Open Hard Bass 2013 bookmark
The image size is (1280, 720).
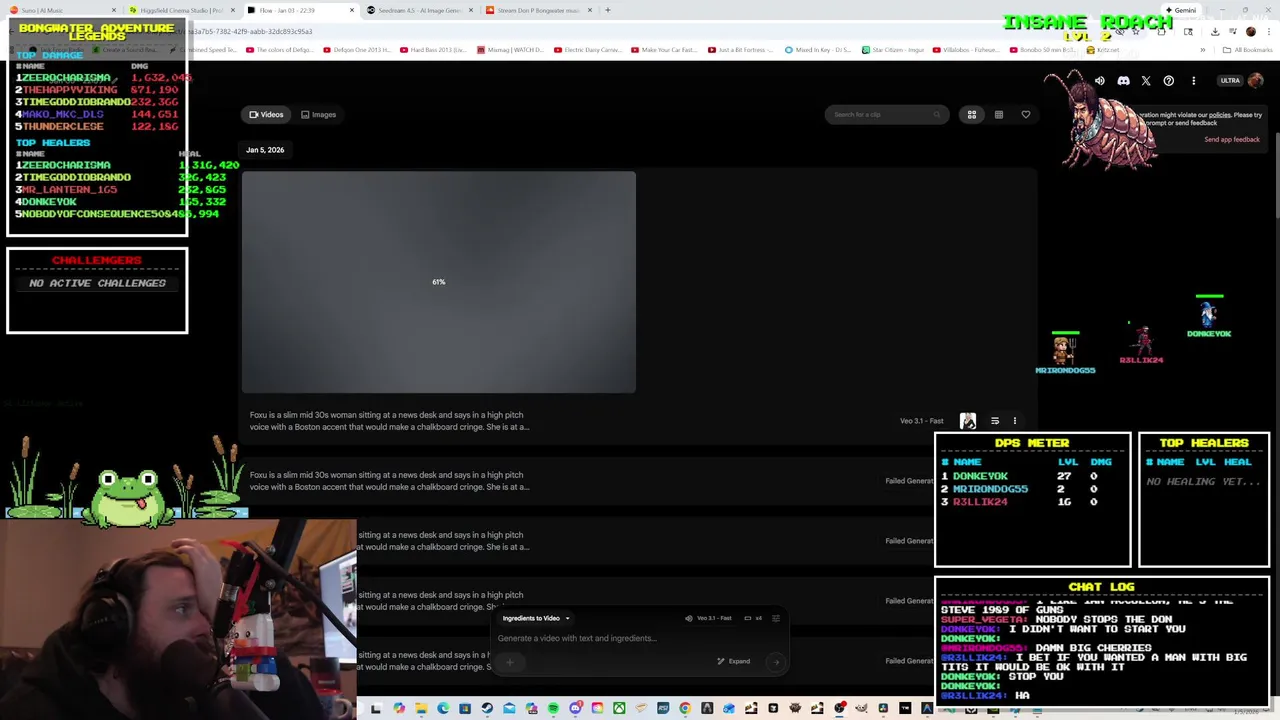point(433,50)
